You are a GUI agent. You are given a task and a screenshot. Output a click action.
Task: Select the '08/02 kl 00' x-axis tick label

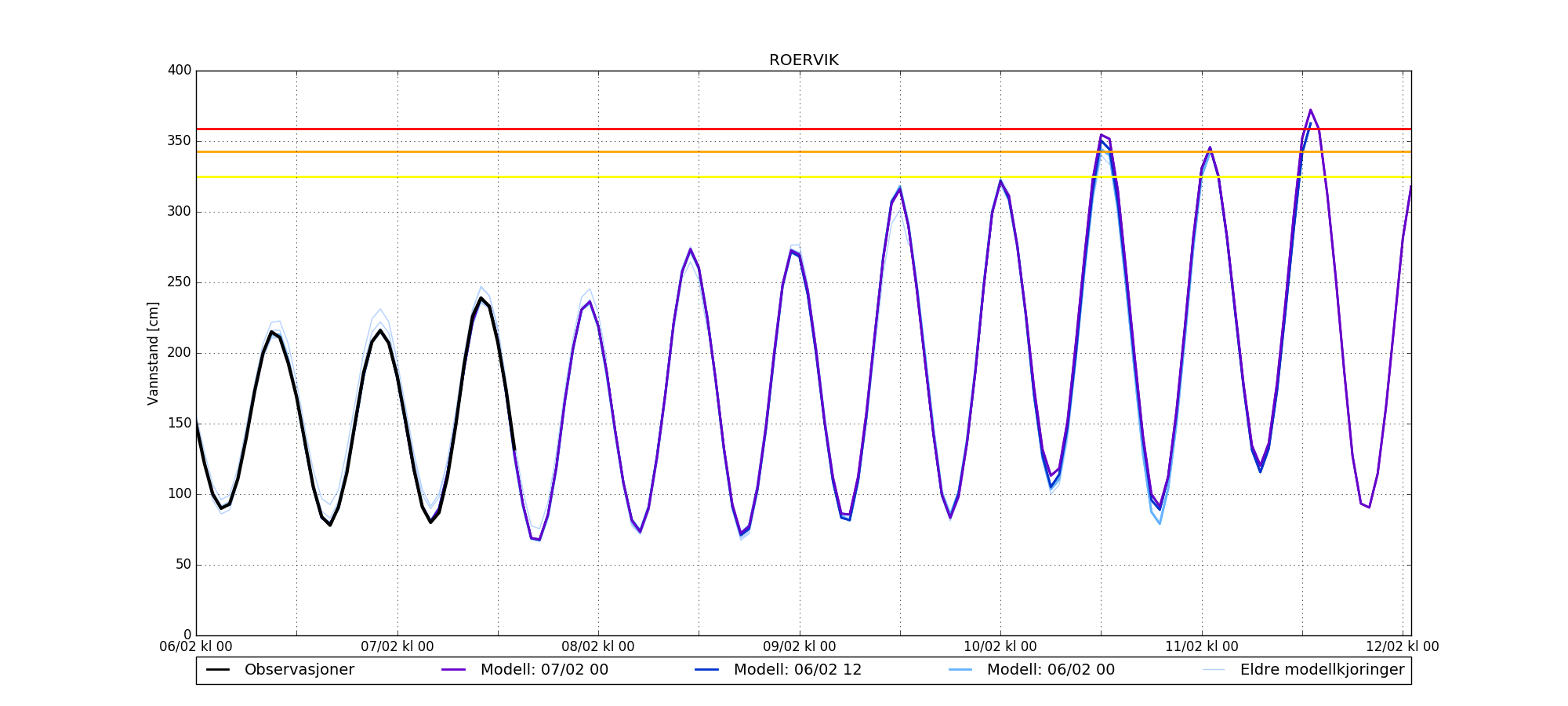click(598, 647)
